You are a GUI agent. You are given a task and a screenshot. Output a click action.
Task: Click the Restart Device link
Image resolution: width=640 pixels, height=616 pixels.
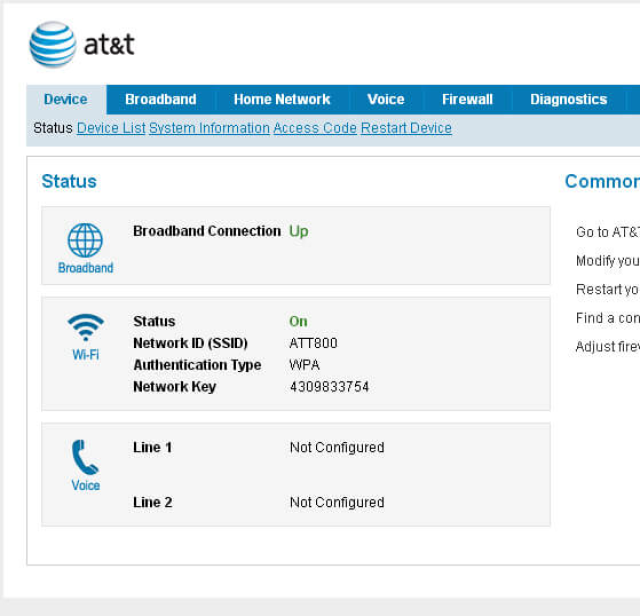click(x=406, y=128)
